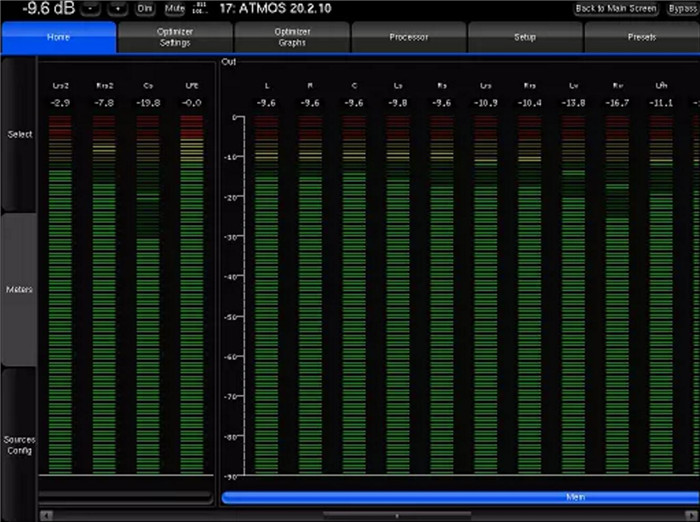Click the Out section label
Screen dimensions: 700x522
229,62
